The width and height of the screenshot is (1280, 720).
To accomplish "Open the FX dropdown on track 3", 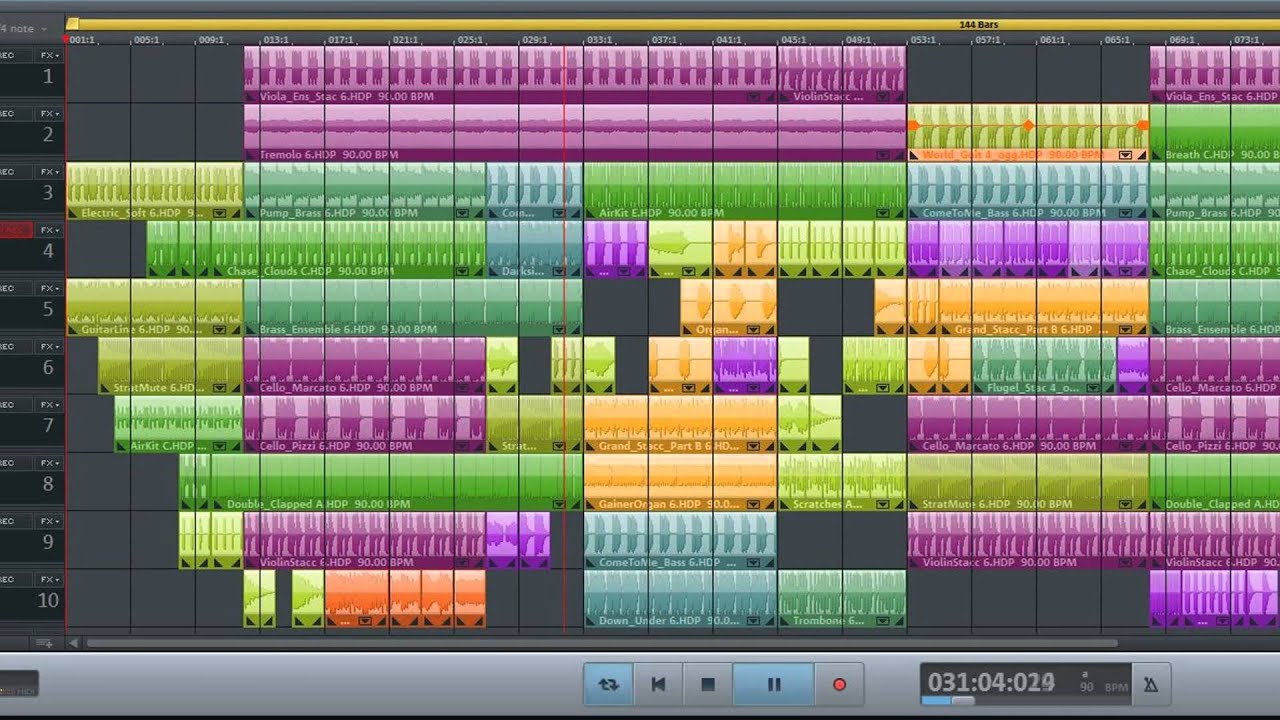I will (x=49, y=172).
